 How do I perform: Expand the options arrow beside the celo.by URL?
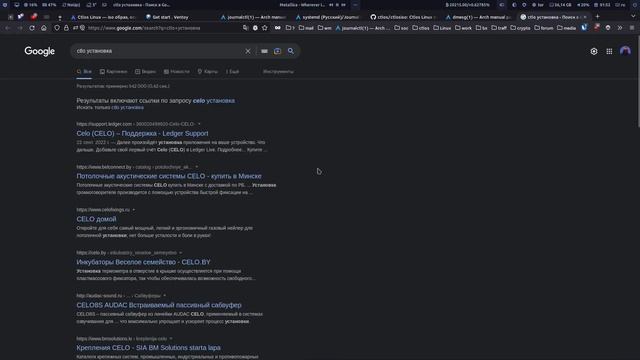pos(180,253)
